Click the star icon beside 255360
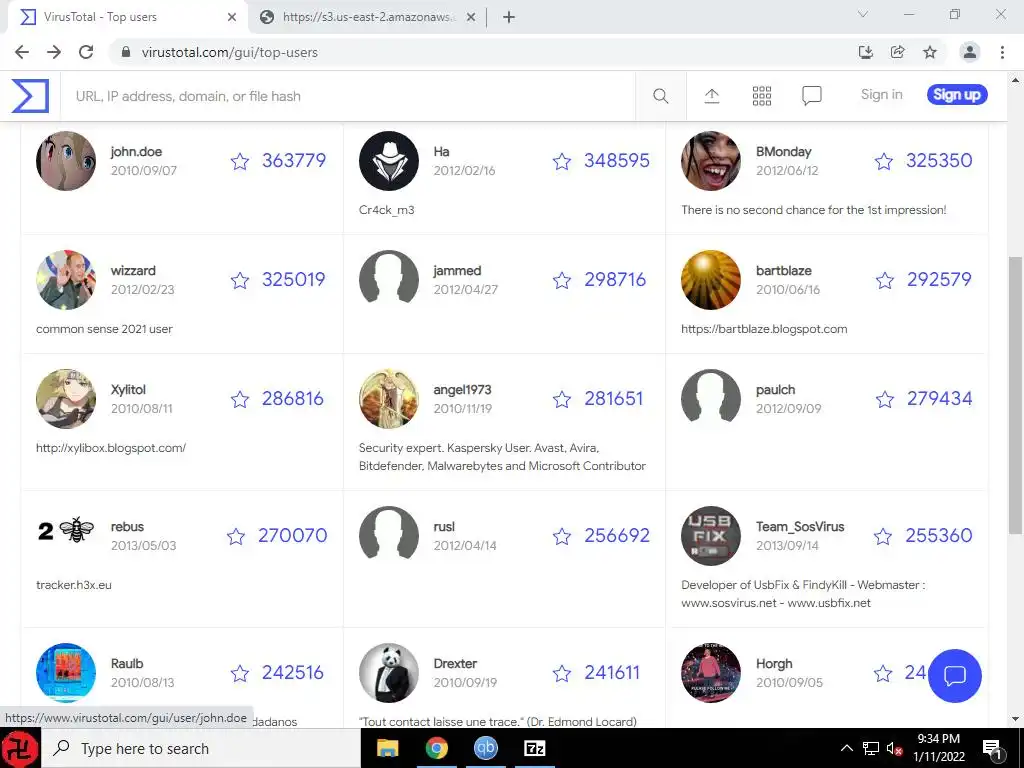This screenshot has height=768, width=1024. pyautogui.click(x=883, y=536)
